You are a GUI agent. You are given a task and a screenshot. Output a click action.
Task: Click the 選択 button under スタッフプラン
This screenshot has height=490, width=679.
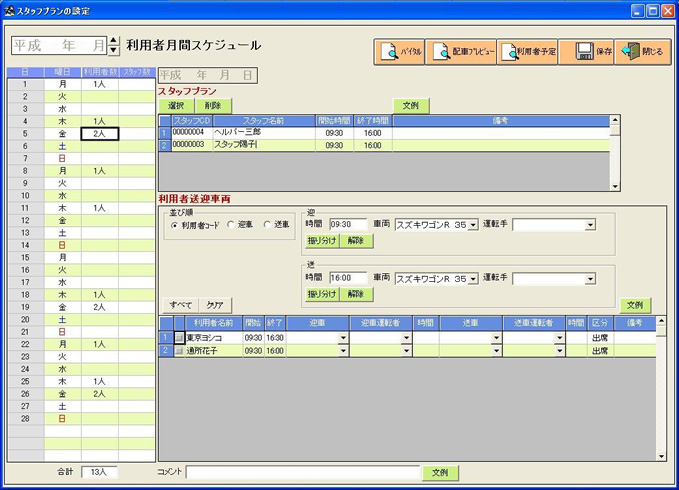(x=176, y=105)
